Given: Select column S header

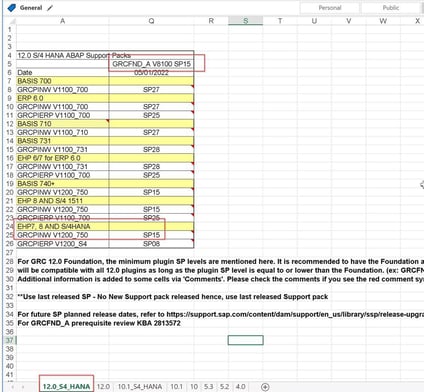Looking at the screenshot, I should 246,21.
